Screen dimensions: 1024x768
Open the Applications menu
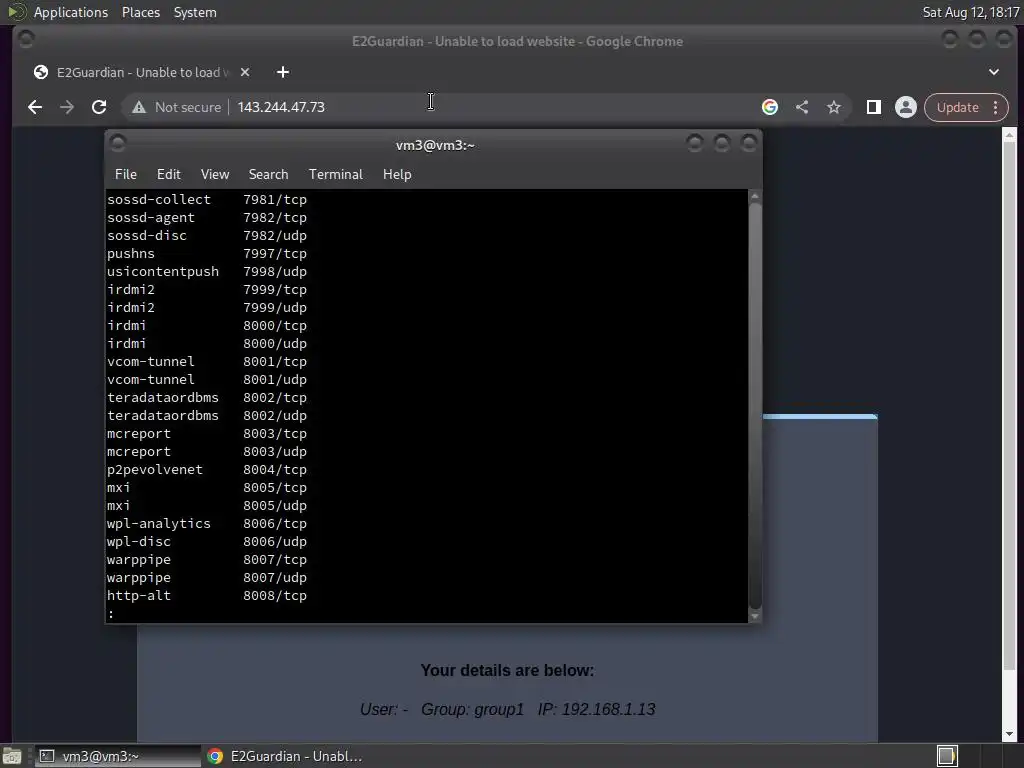[71, 12]
